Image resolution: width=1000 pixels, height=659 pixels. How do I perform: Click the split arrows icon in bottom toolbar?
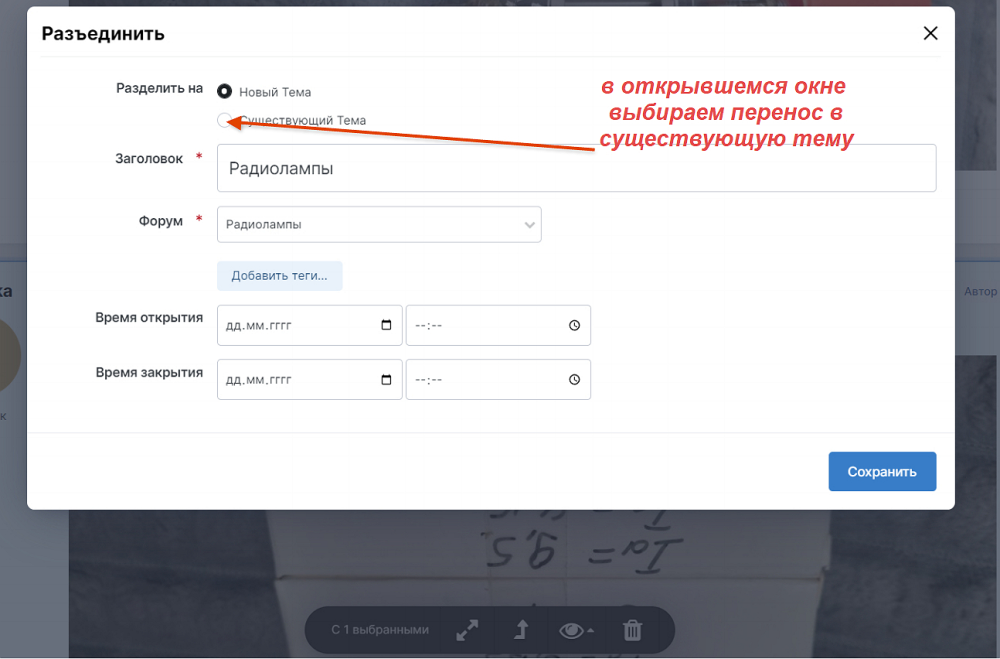coord(467,630)
